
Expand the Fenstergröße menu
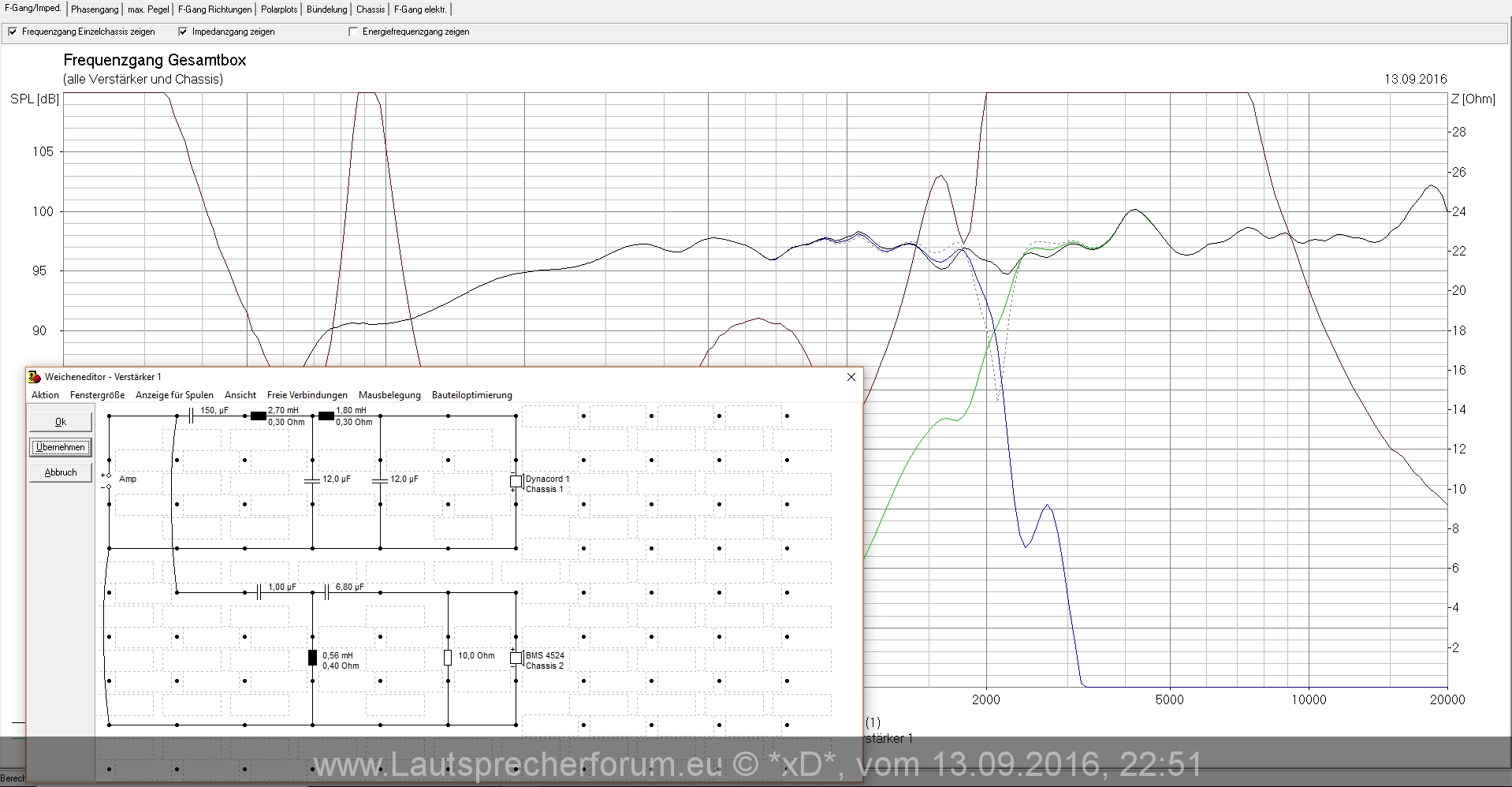97,395
